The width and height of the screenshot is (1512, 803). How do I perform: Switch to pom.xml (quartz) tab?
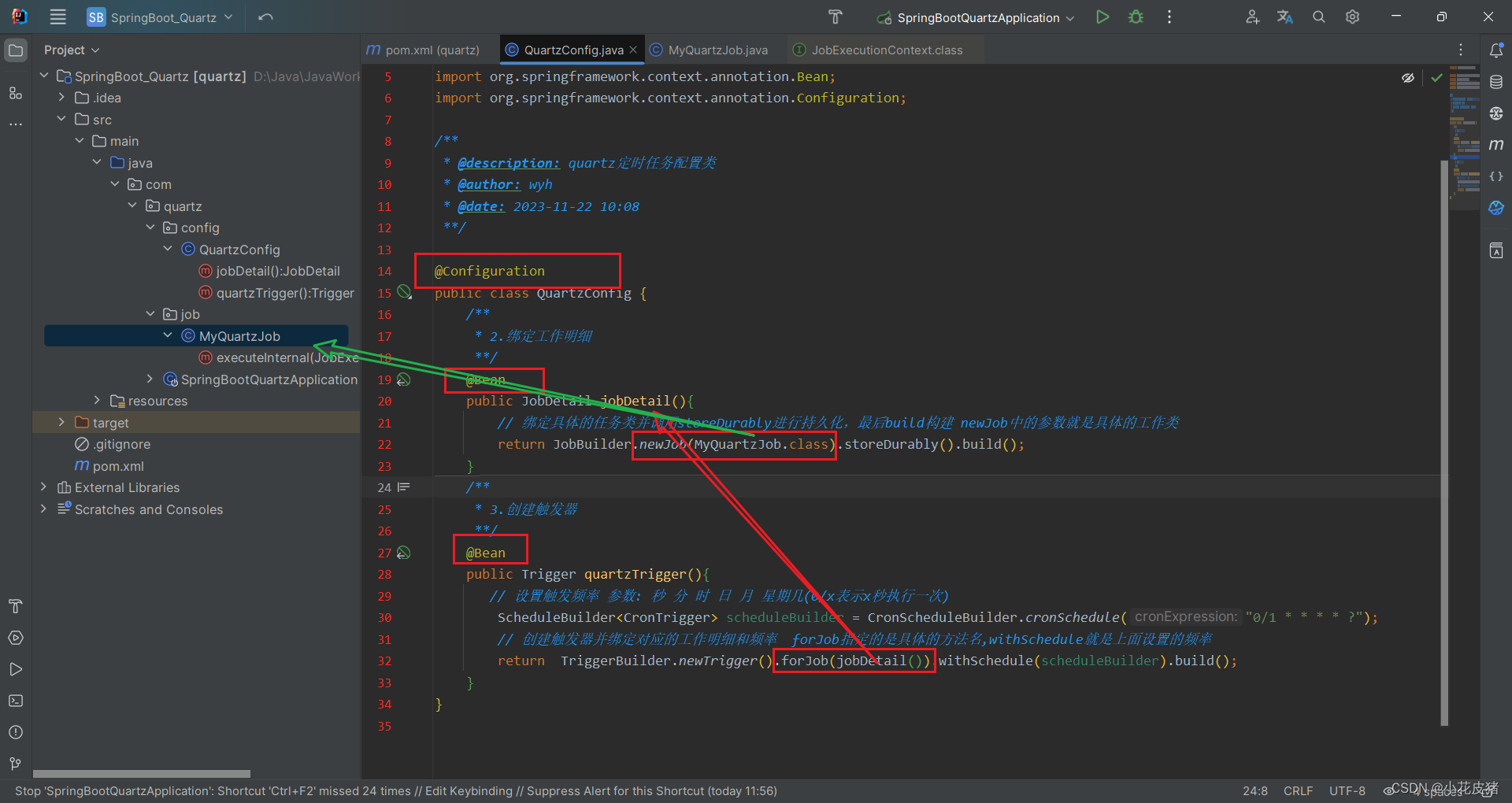[x=423, y=50]
